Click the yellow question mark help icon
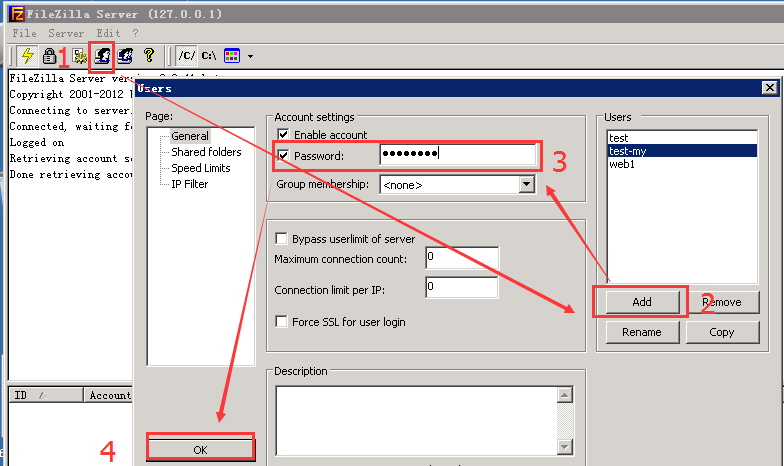Screen dimensions: 784x466 149,56
